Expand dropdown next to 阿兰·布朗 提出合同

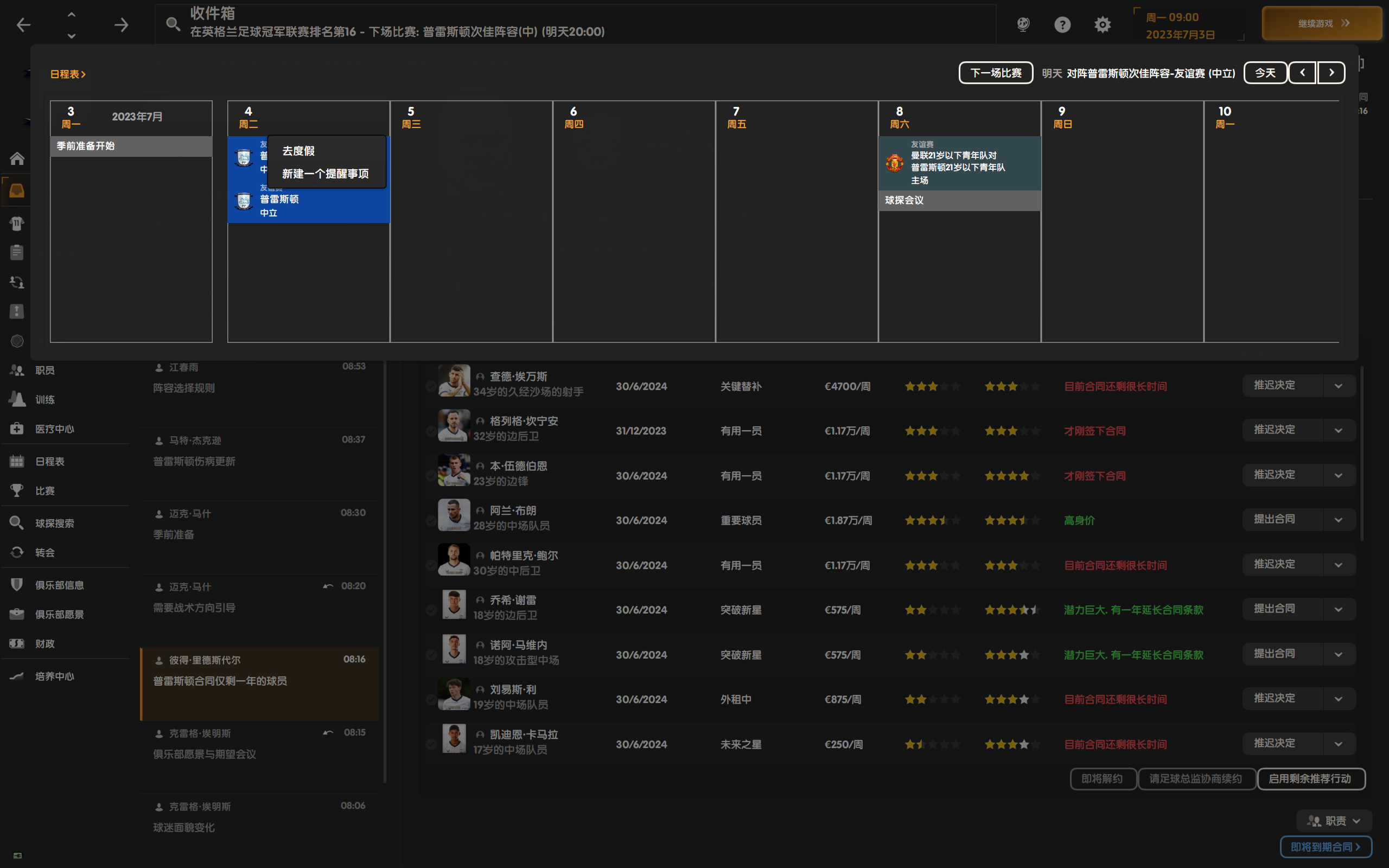click(x=1339, y=520)
